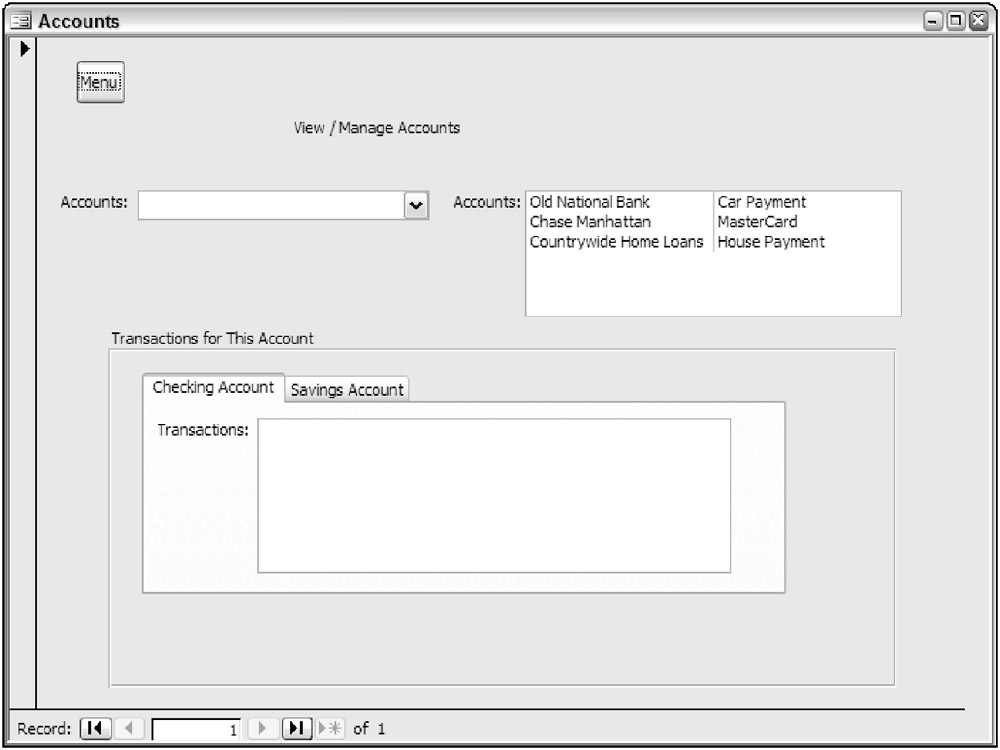The width and height of the screenshot is (1000, 750).
Task: Open the Savings Account tab
Action: [347, 390]
